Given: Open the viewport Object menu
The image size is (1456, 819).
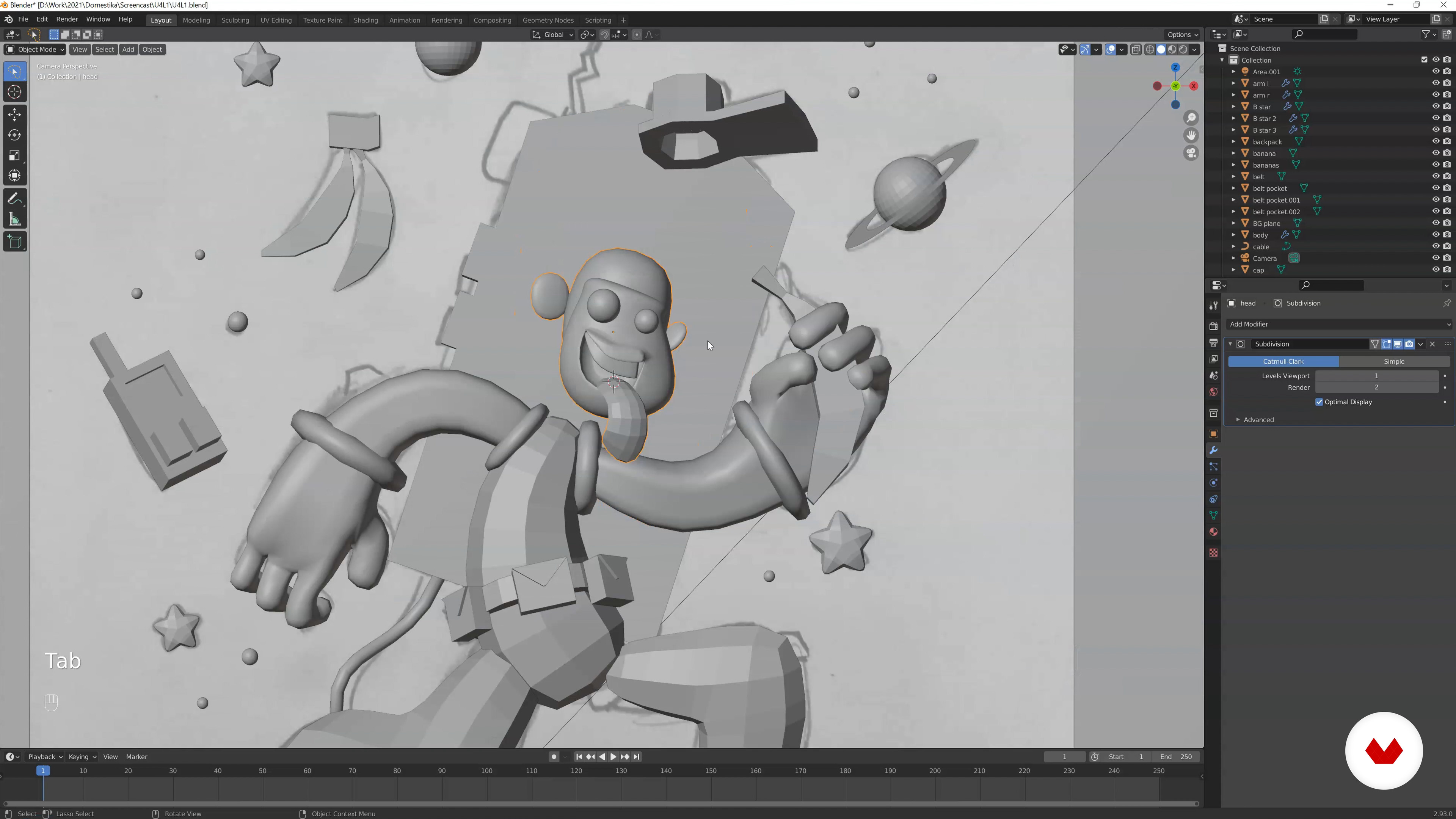Looking at the screenshot, I should 152,49.
